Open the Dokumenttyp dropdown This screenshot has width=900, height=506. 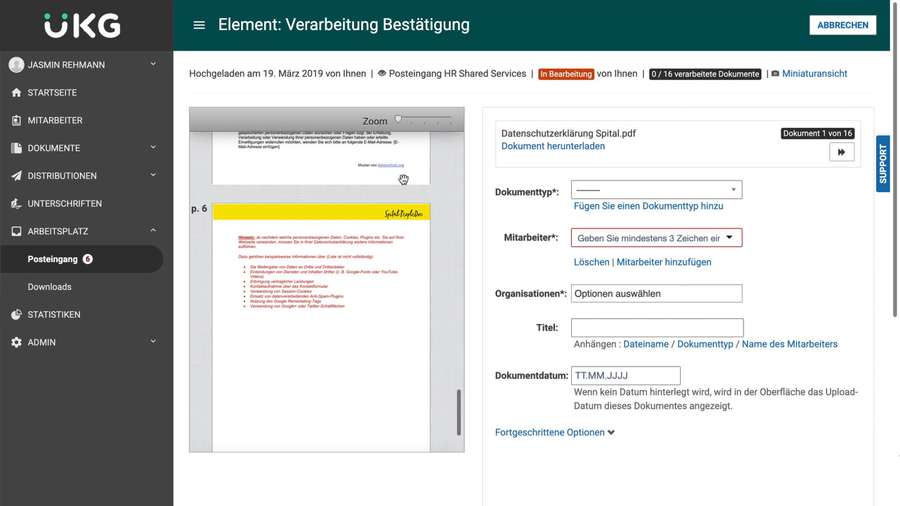point(656,190)
